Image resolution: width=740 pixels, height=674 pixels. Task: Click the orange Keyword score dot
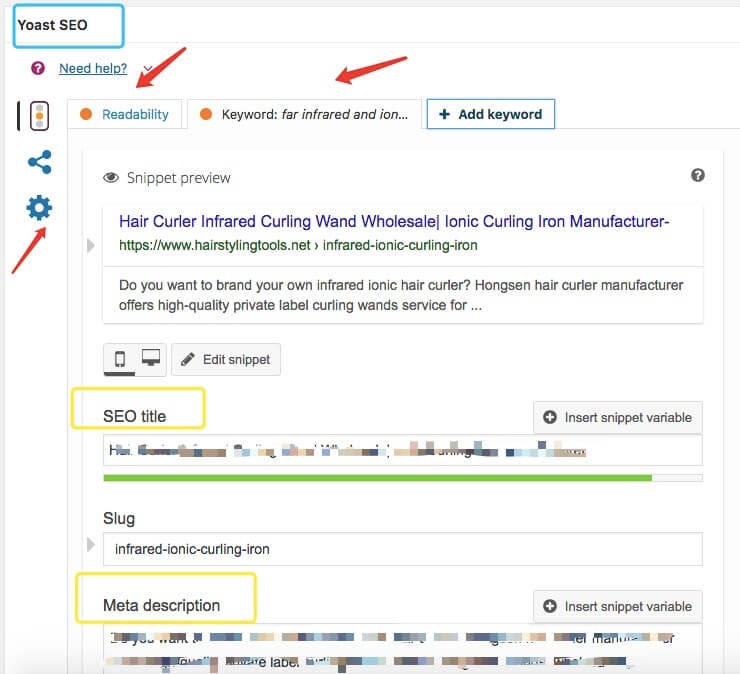pos(206,114)
